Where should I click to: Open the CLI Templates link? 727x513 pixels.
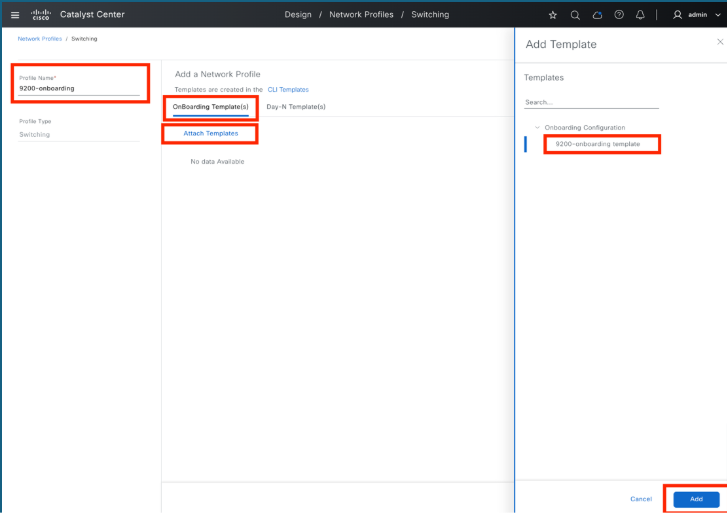pos(288,90)
